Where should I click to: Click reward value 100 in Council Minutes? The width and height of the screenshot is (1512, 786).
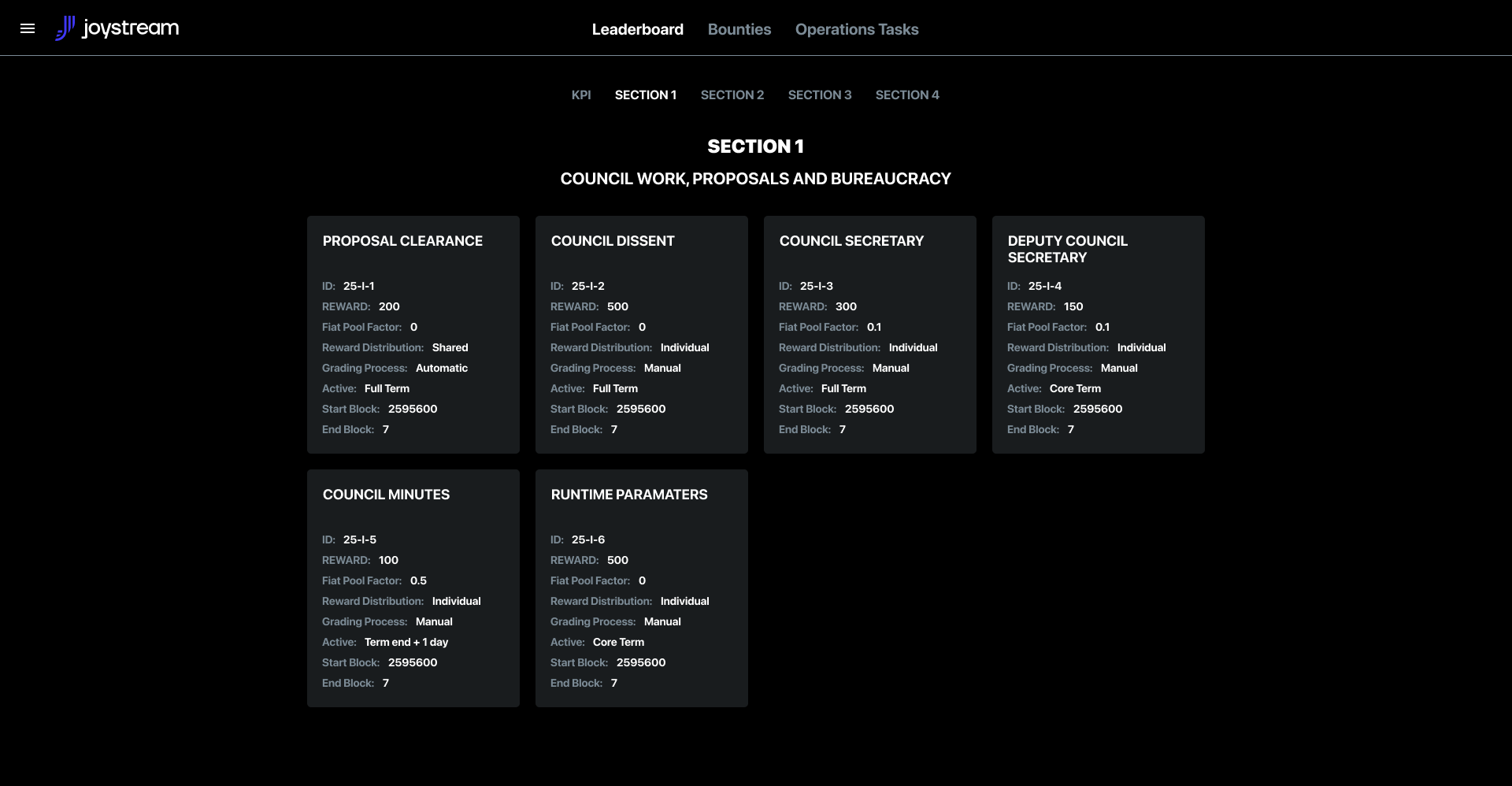(x=388, y=560)
